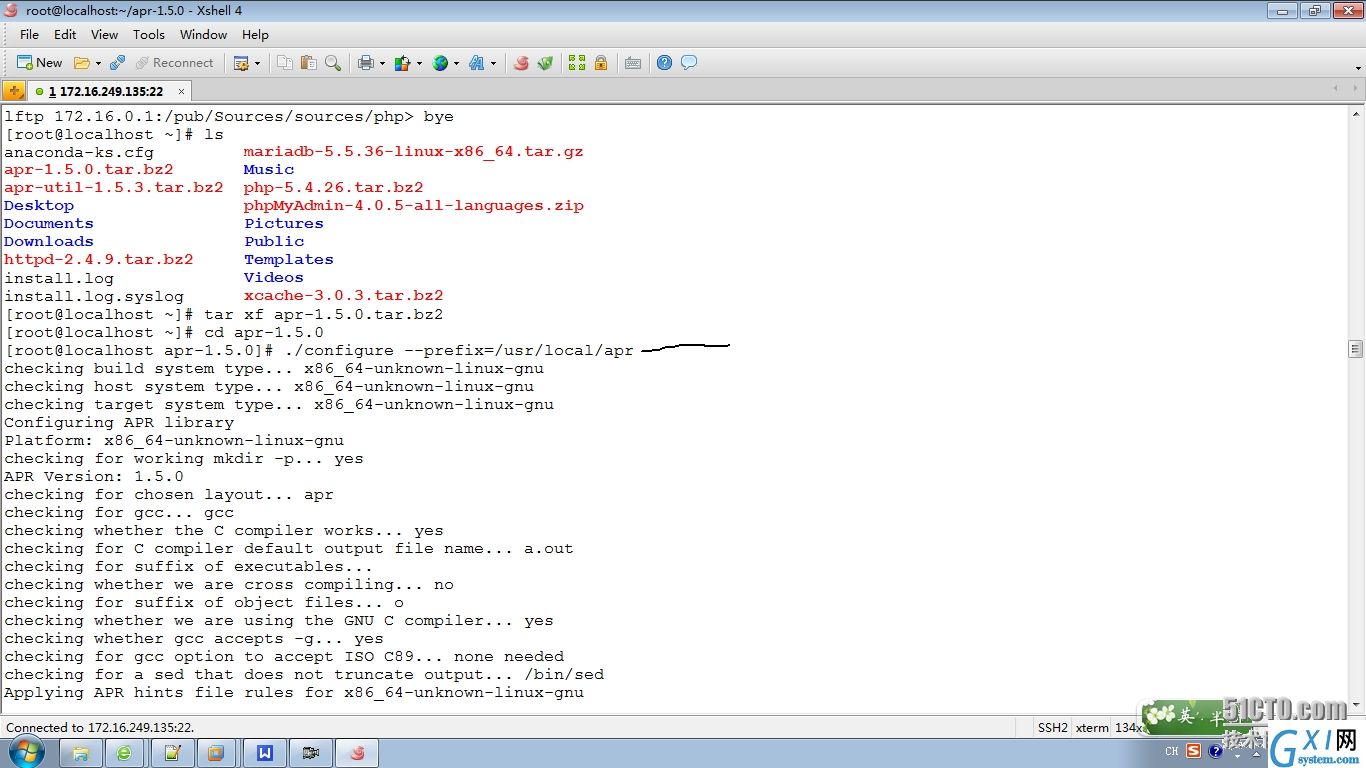
Task: Click the Reconnect toolbar button
Action: (174, 62)
